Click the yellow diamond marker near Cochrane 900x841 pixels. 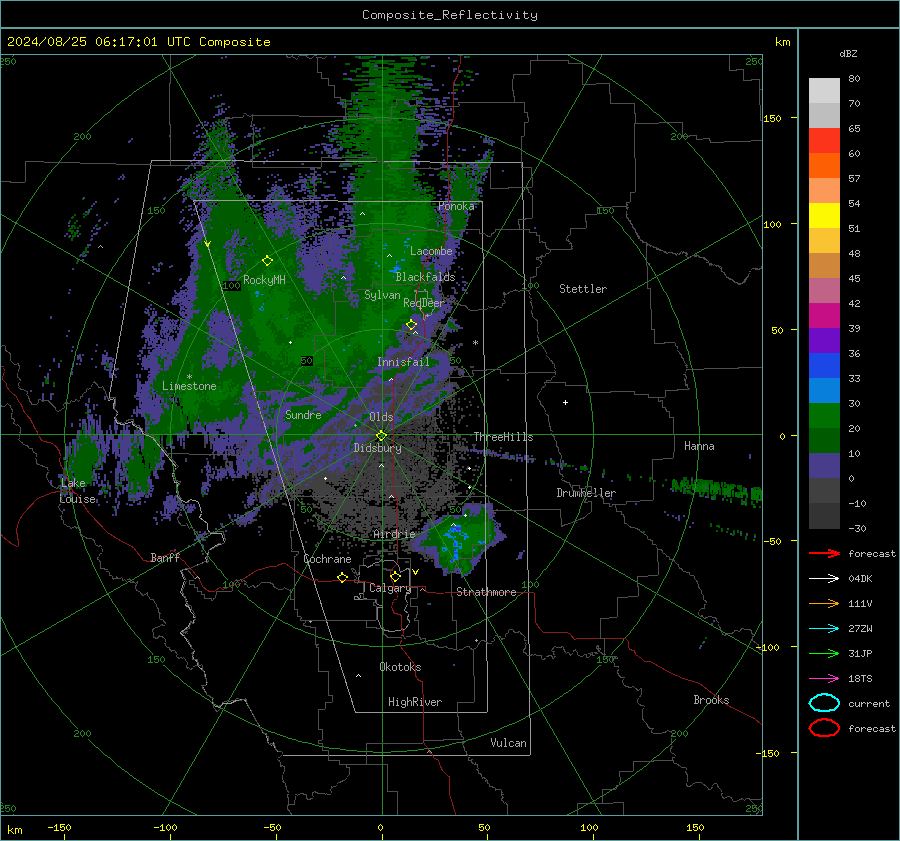coord(342,577)
